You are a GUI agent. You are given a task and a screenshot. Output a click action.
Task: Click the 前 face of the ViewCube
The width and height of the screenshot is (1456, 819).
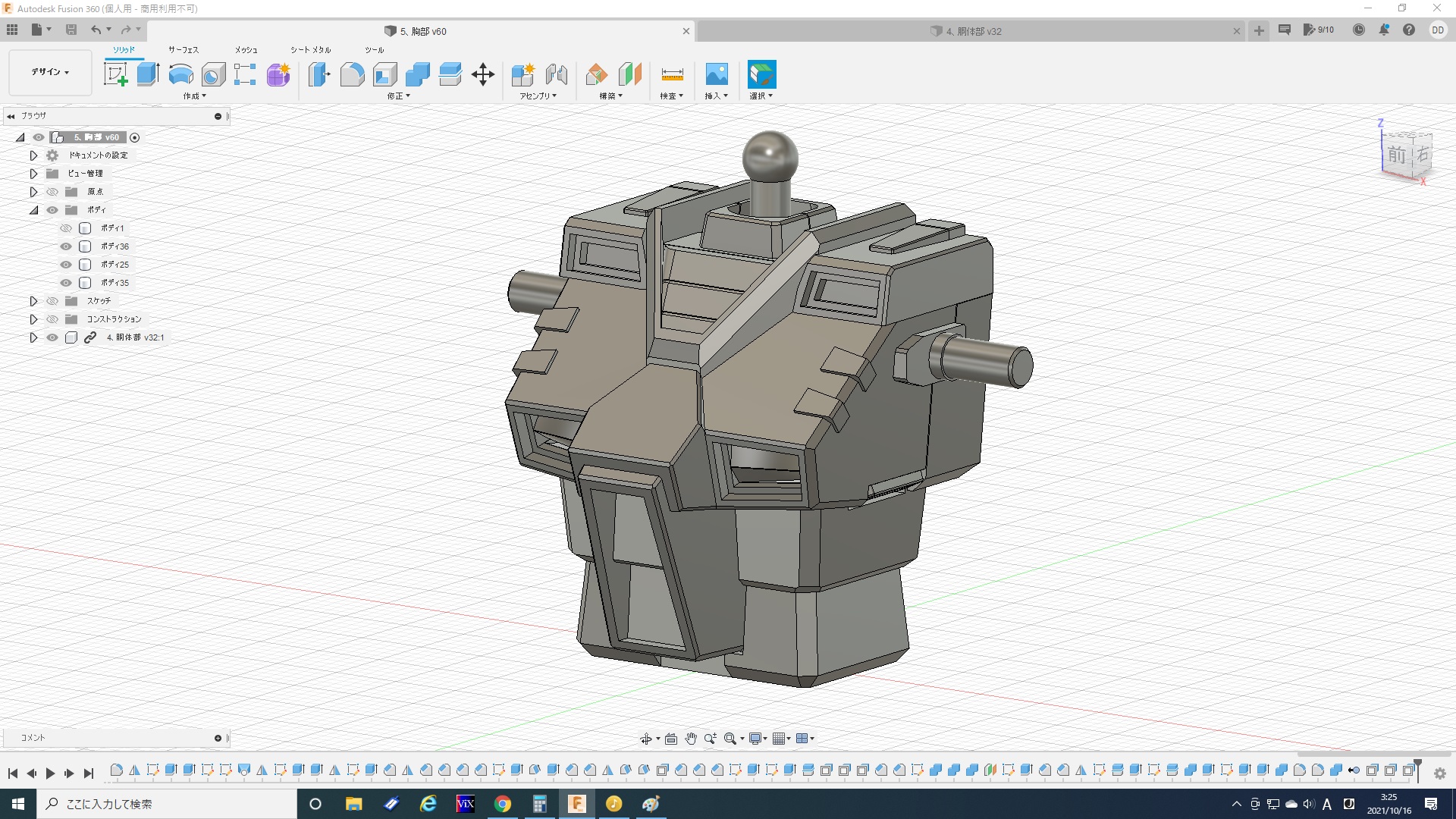click(x=1396, y=155)
